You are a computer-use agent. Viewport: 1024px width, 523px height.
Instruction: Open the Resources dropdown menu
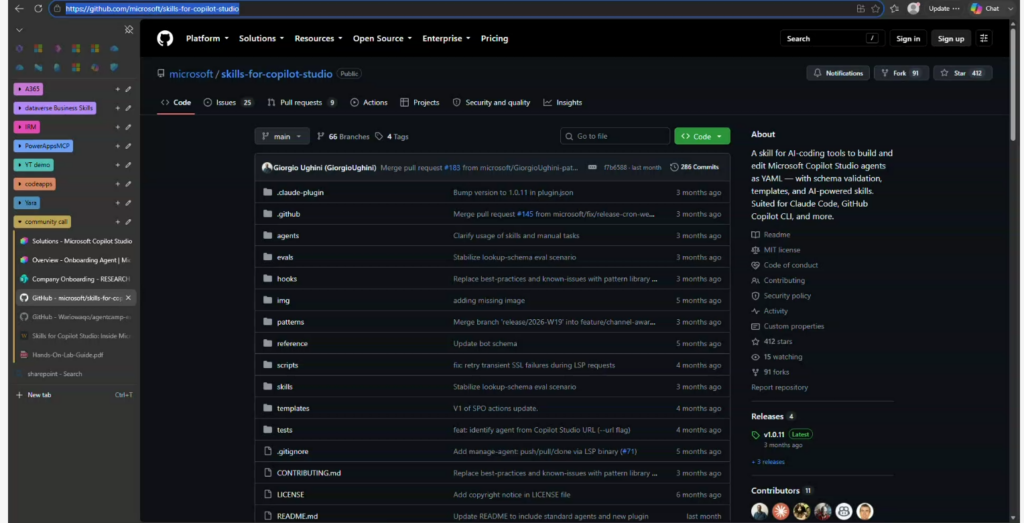pyautogui.click(x=318, y=39)
